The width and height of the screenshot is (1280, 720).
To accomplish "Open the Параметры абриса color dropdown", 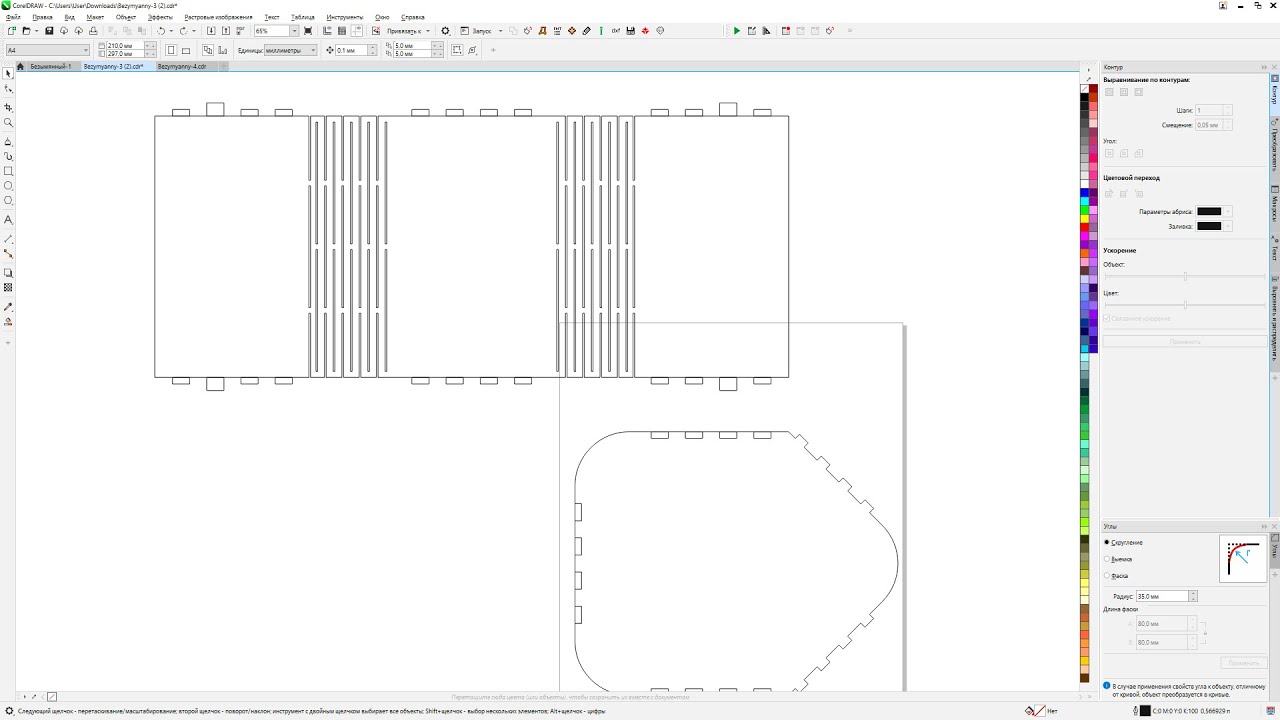I will pos(1214,212).
